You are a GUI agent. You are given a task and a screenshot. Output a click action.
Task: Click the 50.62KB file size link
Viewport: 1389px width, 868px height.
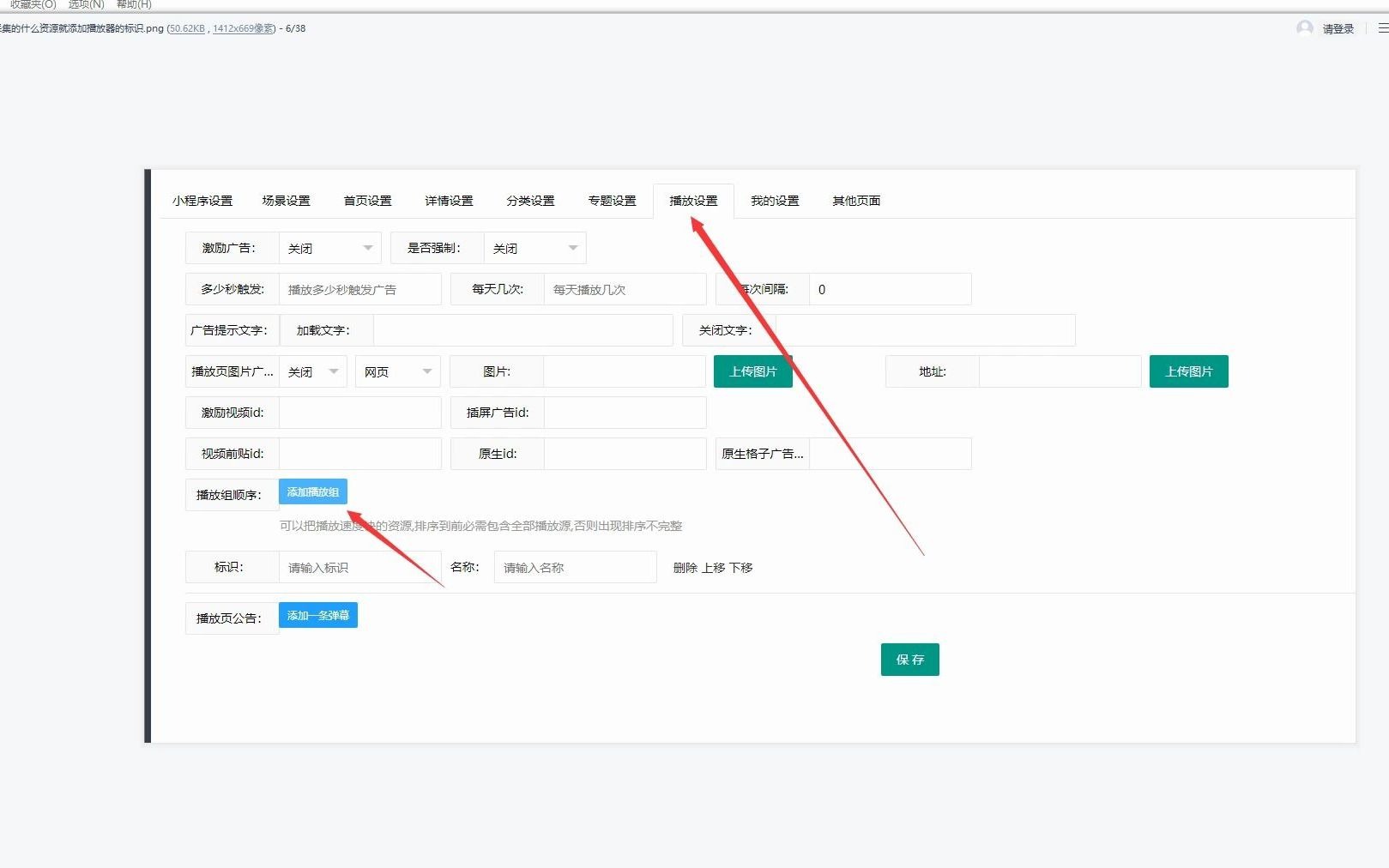tap(187, 28)
